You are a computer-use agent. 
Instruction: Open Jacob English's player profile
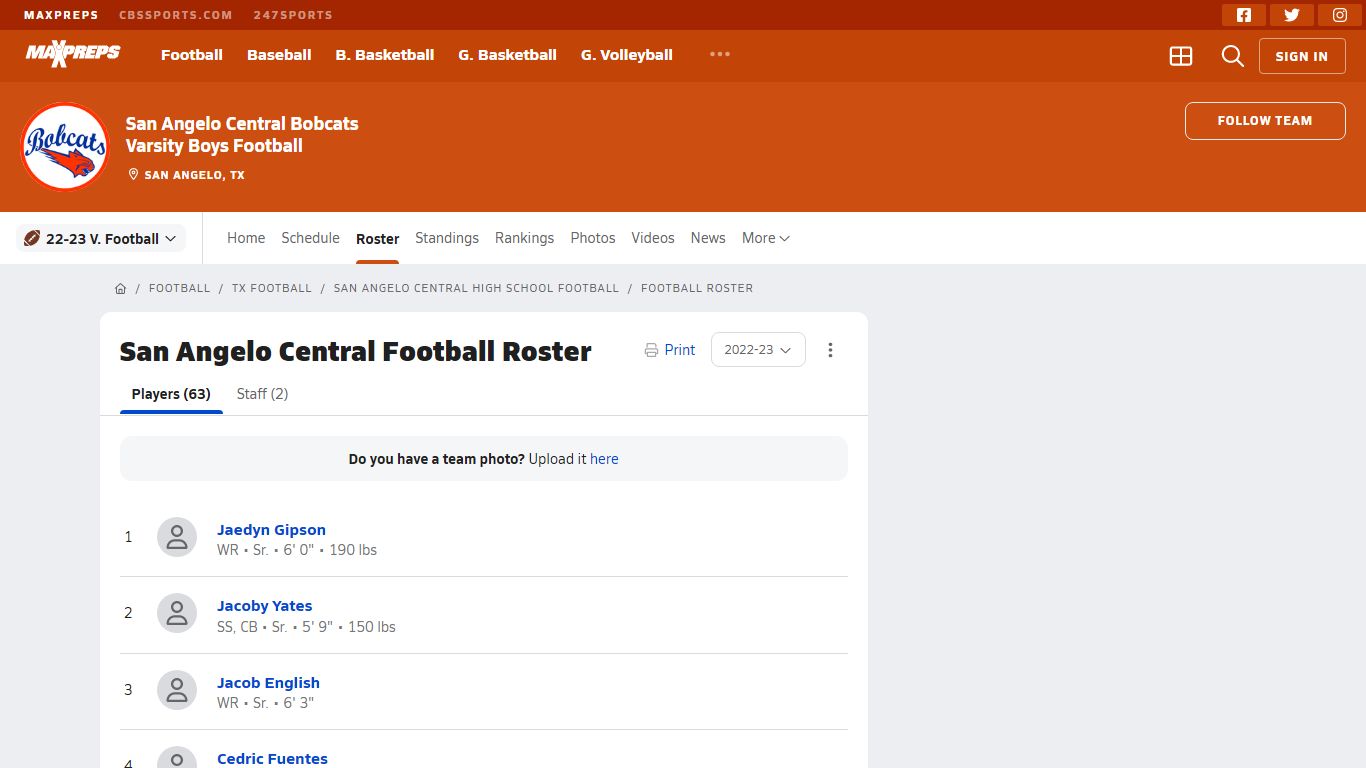click(x=268, y=683)
